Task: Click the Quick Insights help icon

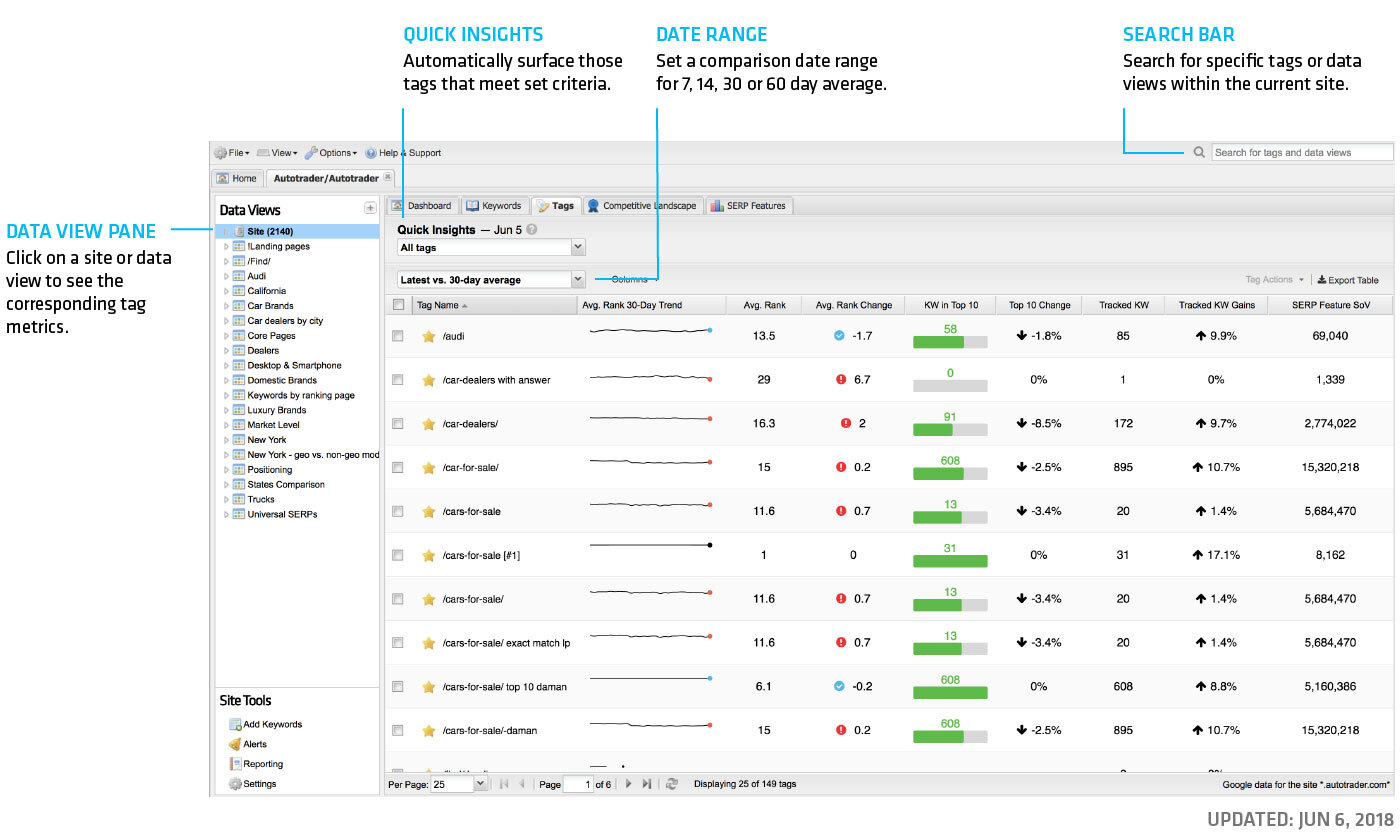Action: coord(532,230)
